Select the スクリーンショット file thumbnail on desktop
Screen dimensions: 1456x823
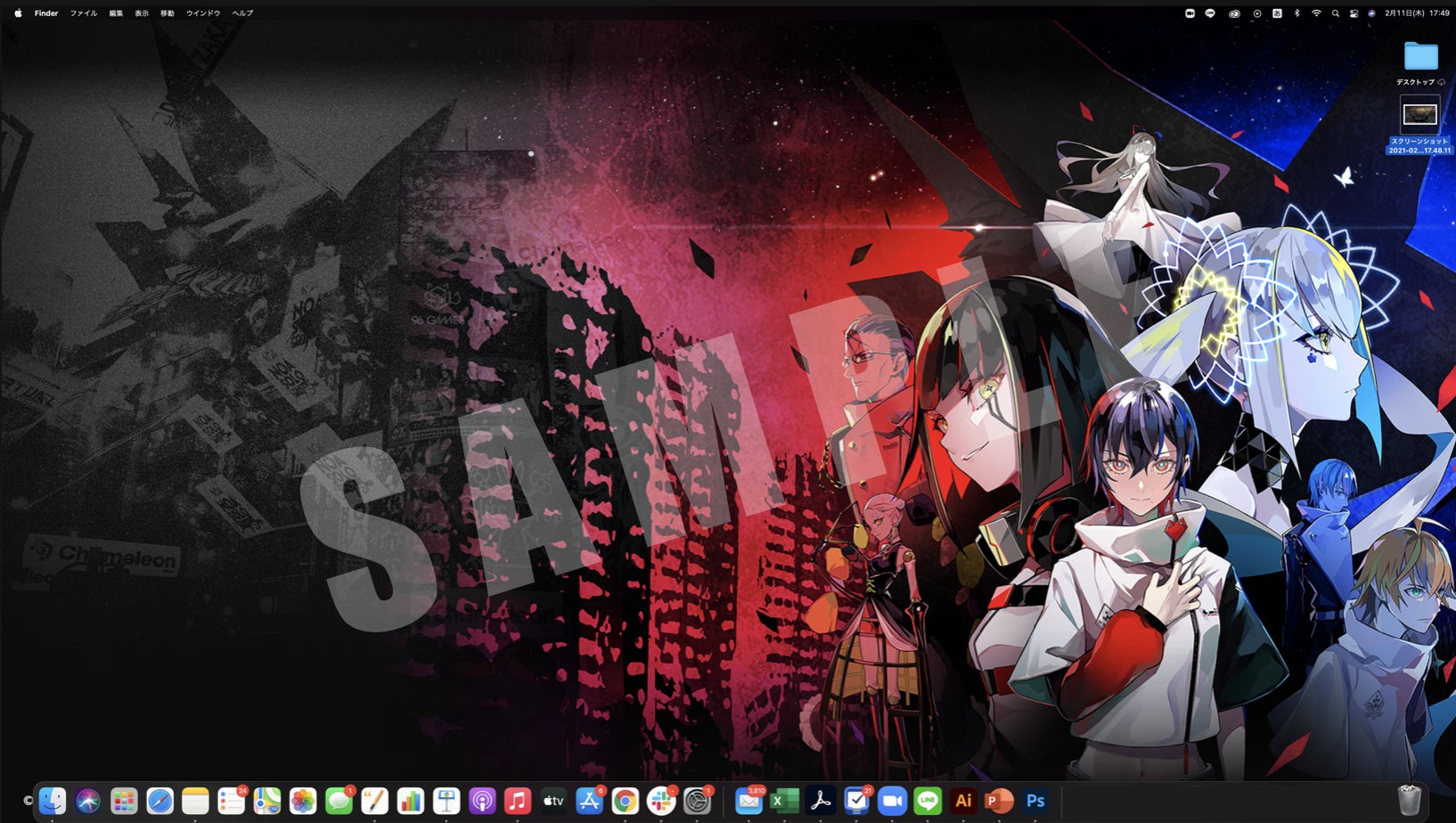(x=1419, y=115)
